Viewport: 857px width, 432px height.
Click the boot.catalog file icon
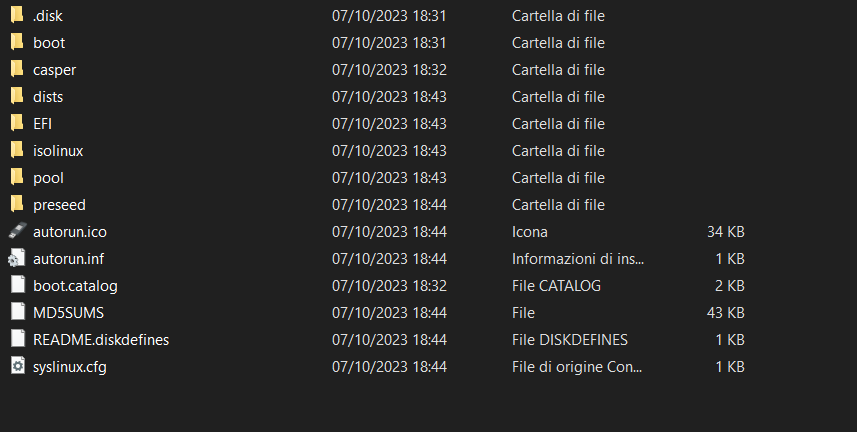(17, 286)
